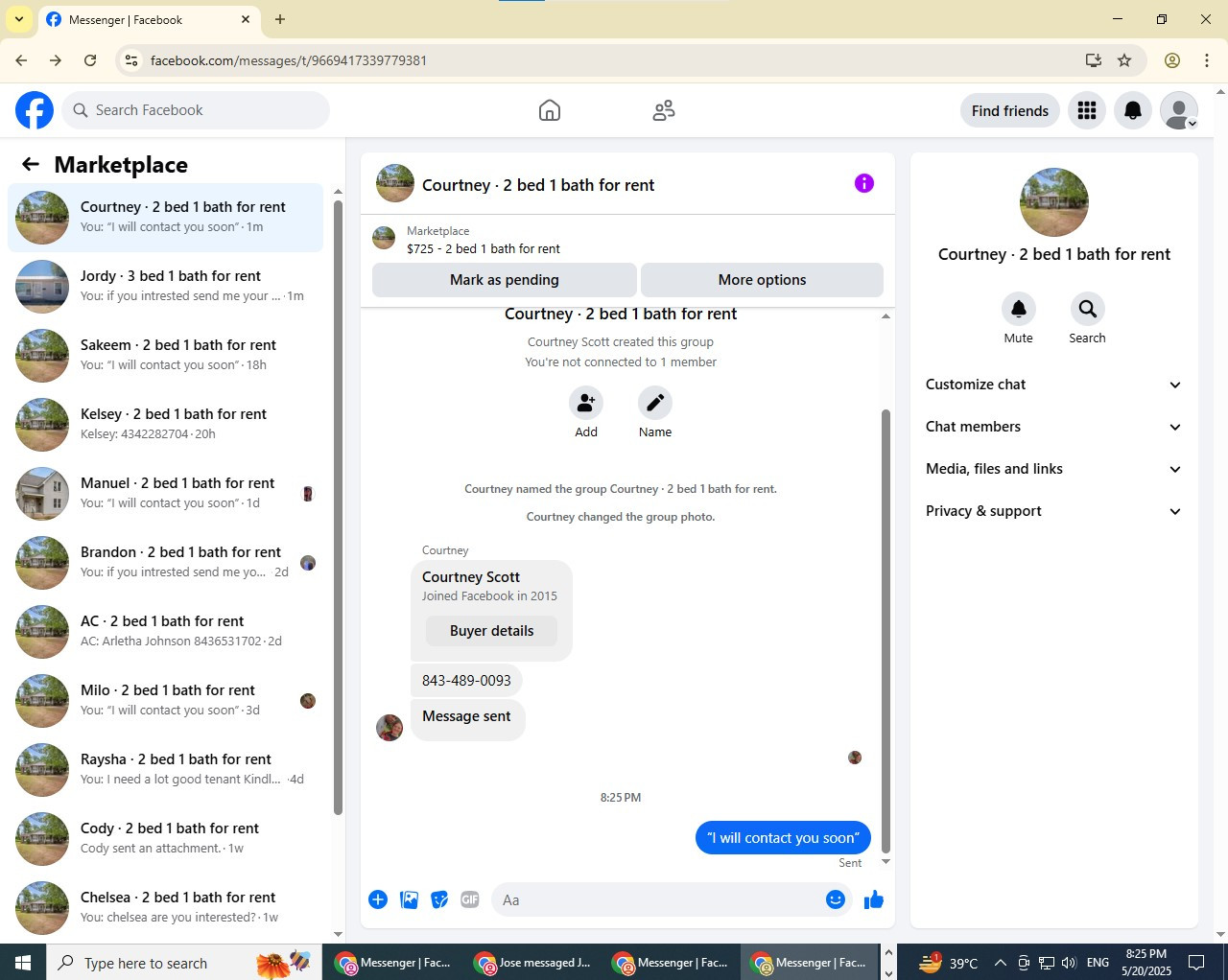Open Chrome three-dot menu
This screenshot has height=980, width=1228.
coord(1207,60)
